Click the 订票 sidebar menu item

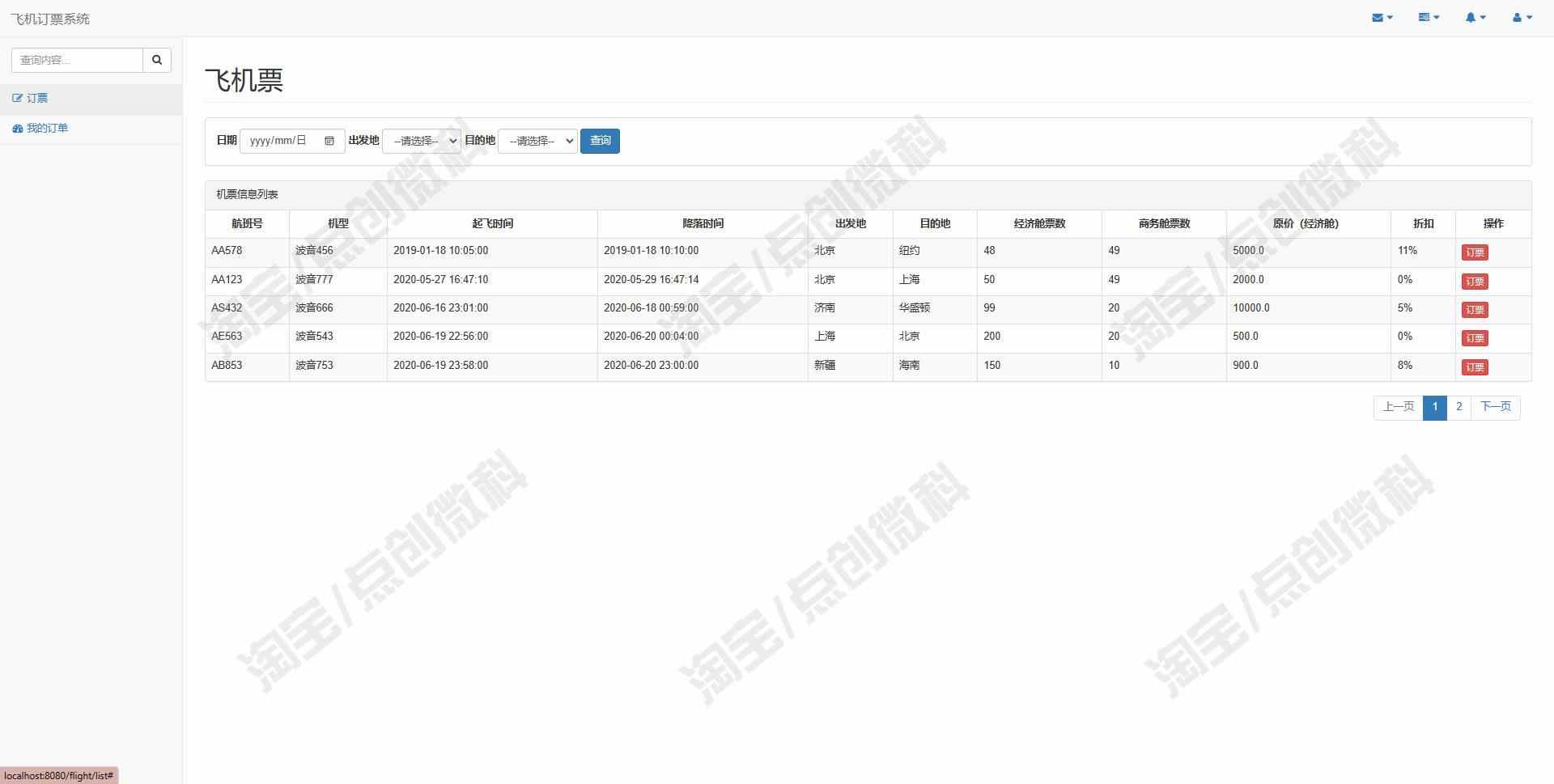point(91,99)
